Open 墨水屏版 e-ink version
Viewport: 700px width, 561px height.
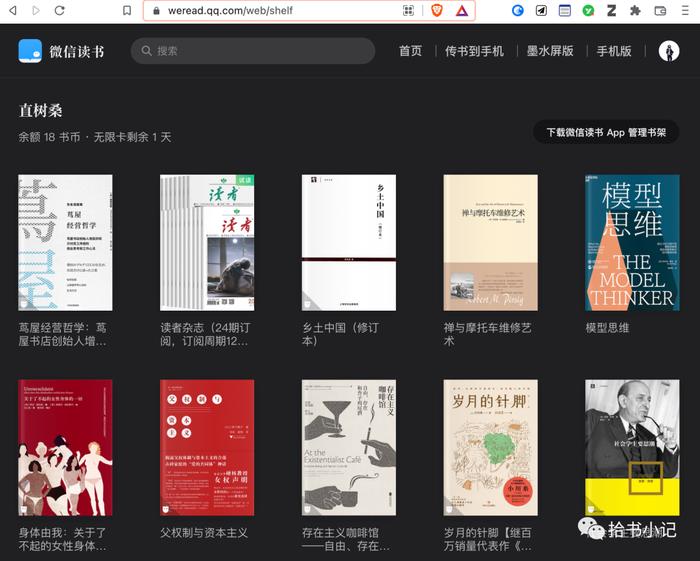(x=550, y=51)
